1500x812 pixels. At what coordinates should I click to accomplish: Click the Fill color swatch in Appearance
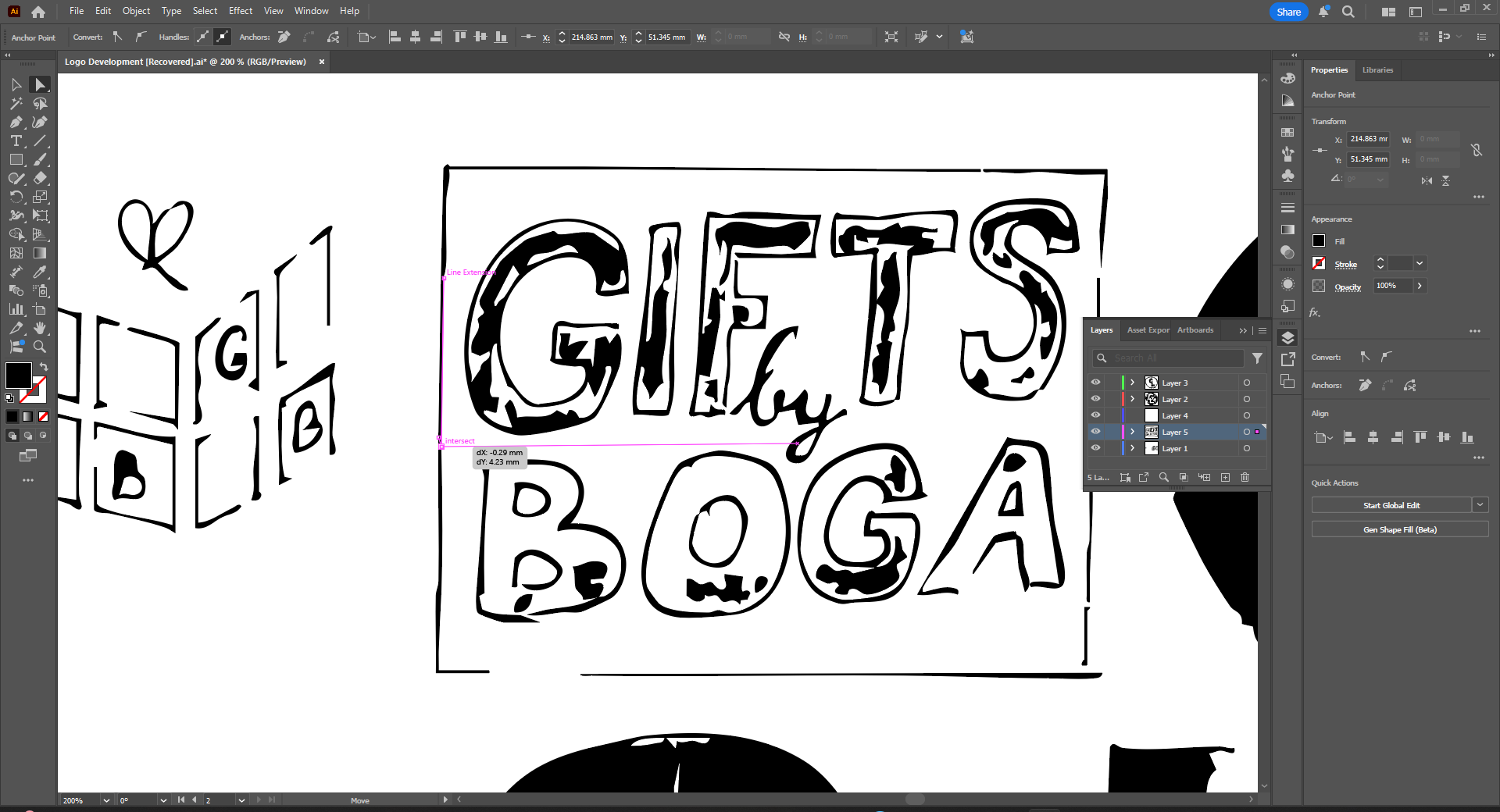pos(1319,241)
